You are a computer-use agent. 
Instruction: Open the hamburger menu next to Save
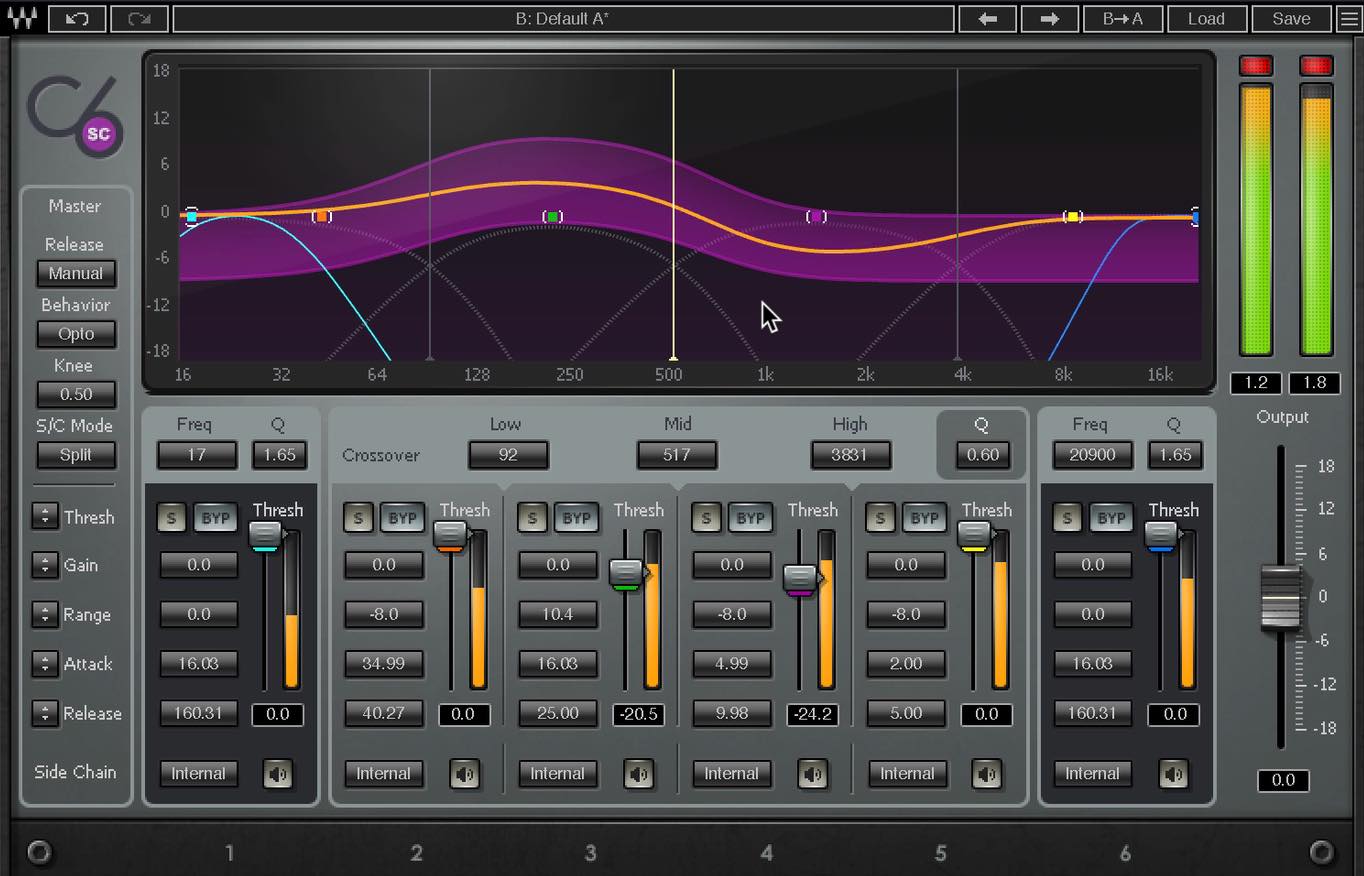[1349, 18]
